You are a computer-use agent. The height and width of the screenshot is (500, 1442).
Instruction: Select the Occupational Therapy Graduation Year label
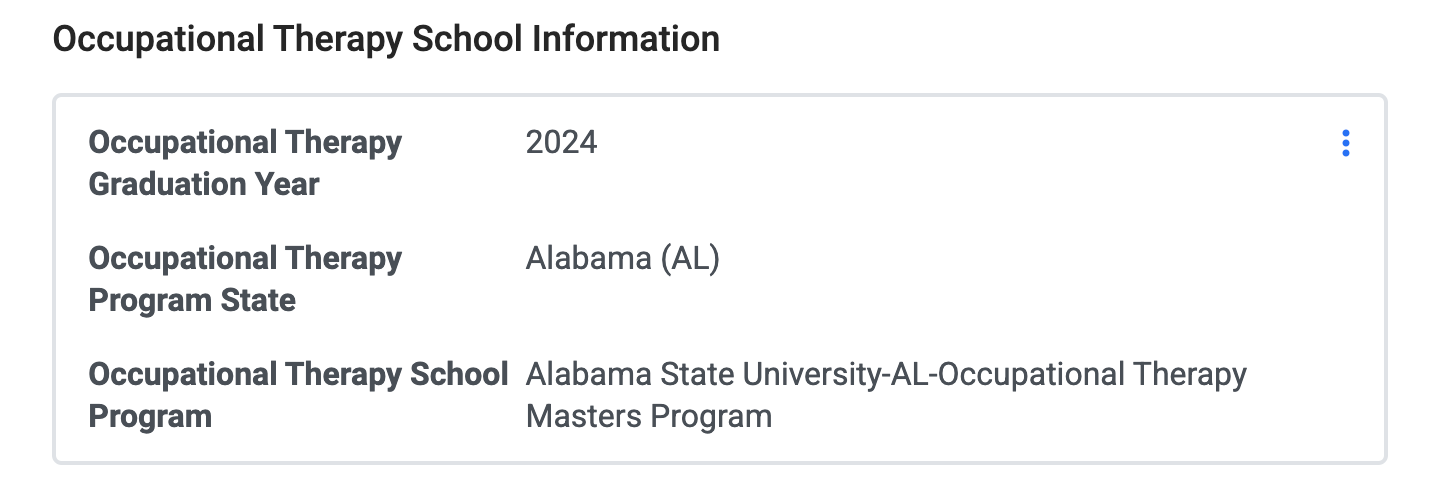[x=245, y=163]
